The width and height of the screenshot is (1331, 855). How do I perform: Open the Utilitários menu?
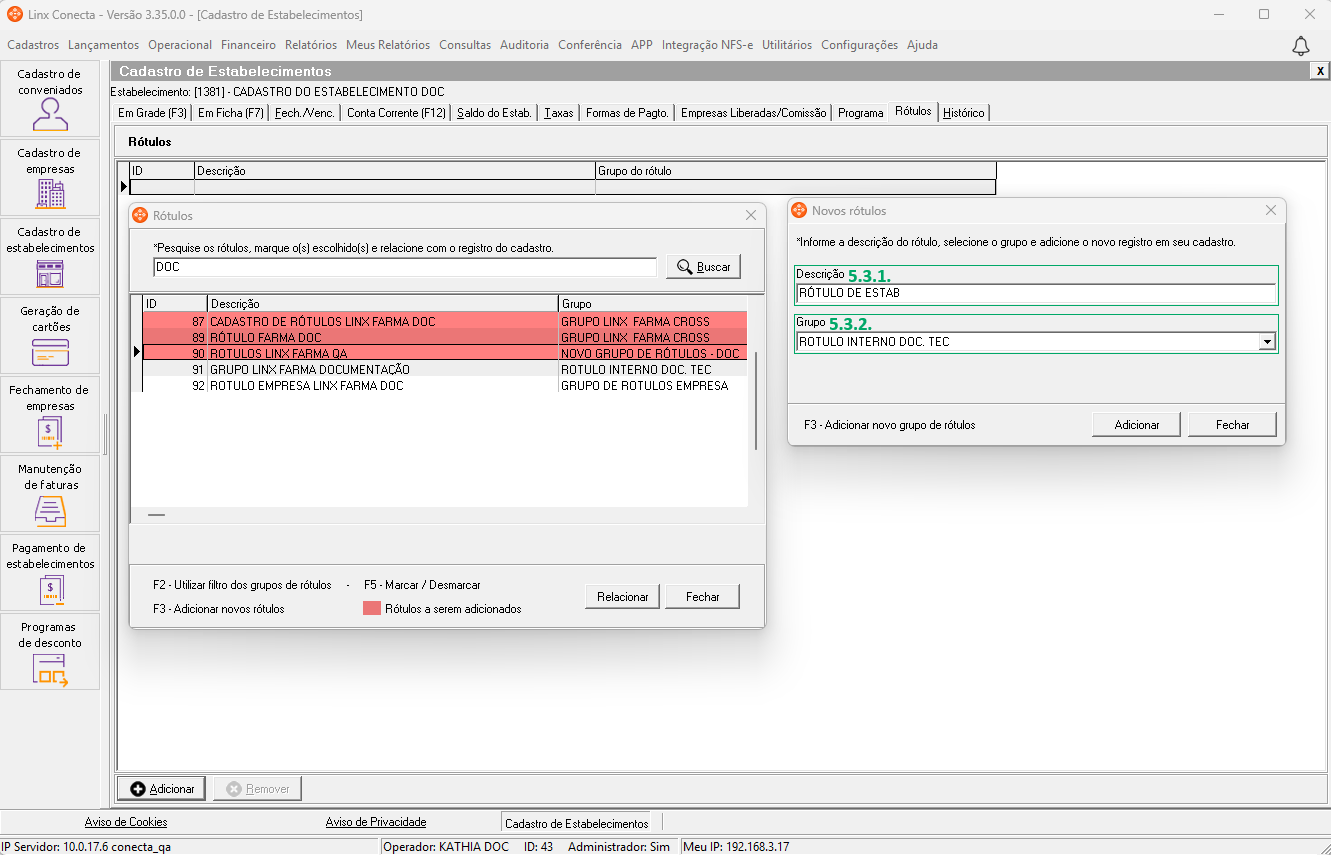pyautogui.click(x=787, y=45)
